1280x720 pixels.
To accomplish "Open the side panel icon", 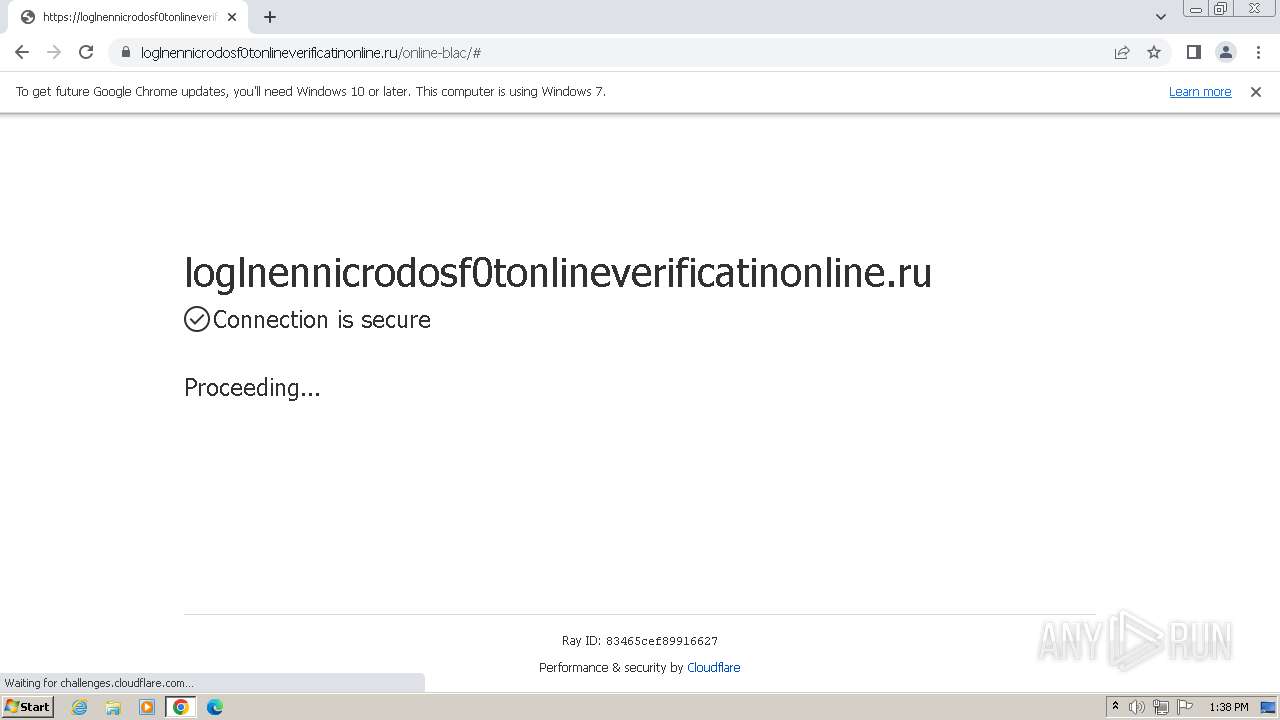I will 1193,52.
